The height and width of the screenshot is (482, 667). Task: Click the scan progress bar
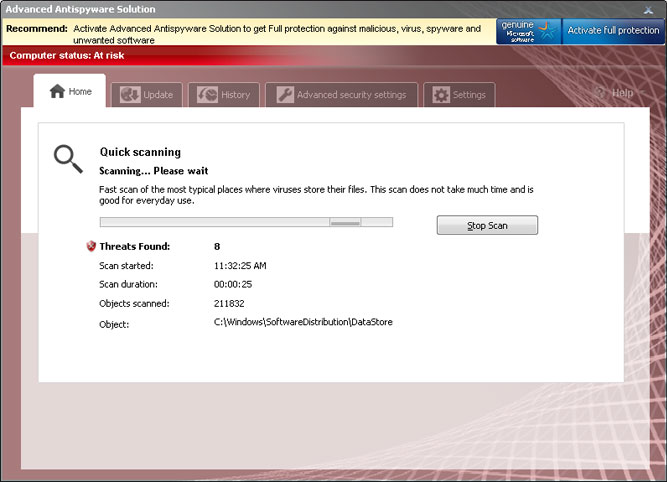pos(246,222)
